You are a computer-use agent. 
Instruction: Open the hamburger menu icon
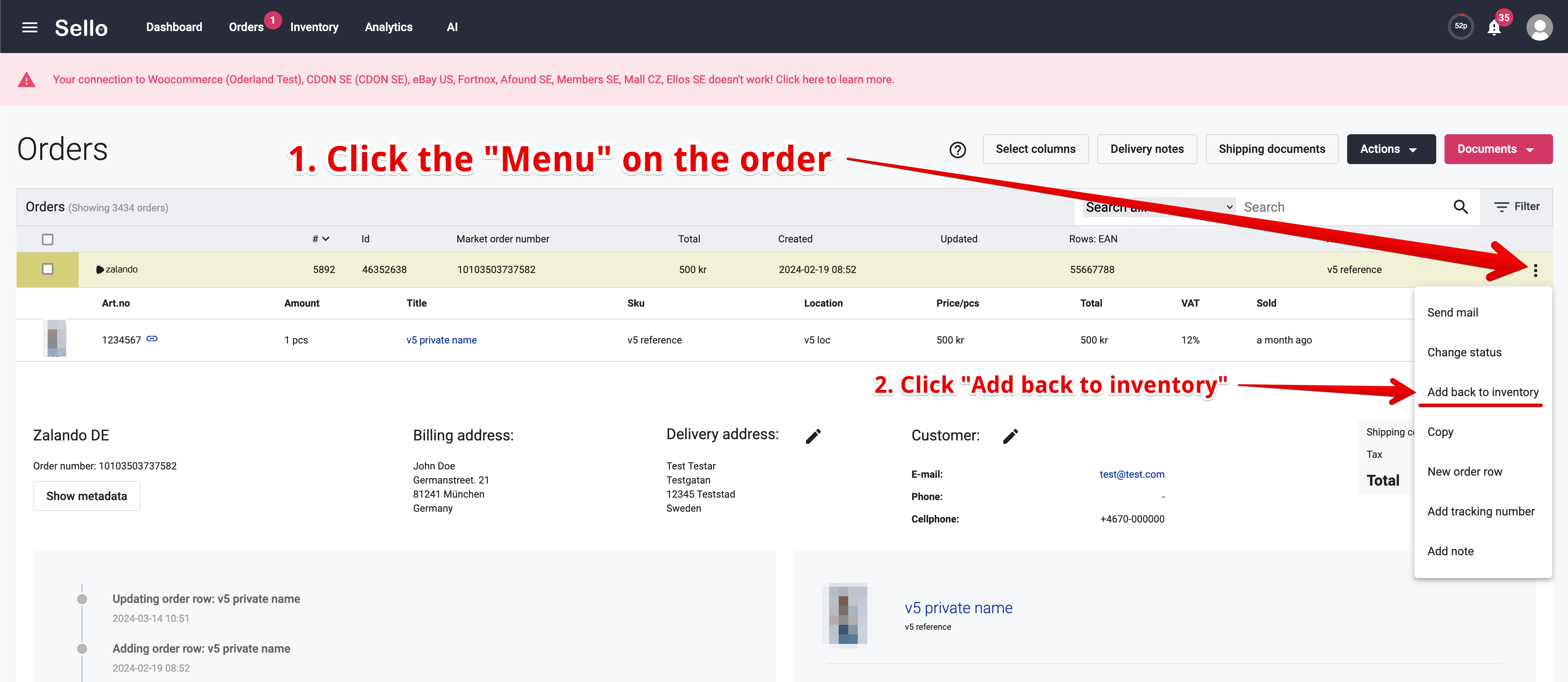coord(30,27)
